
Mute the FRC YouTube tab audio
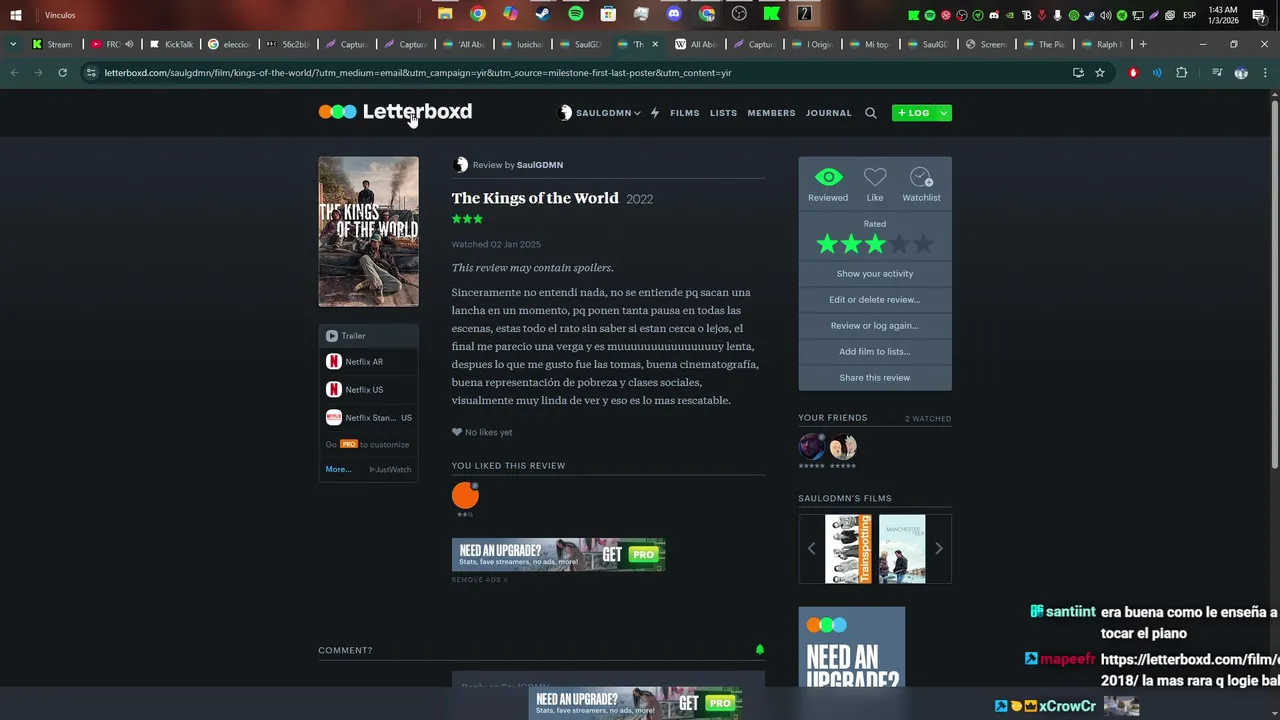[129, 44]
